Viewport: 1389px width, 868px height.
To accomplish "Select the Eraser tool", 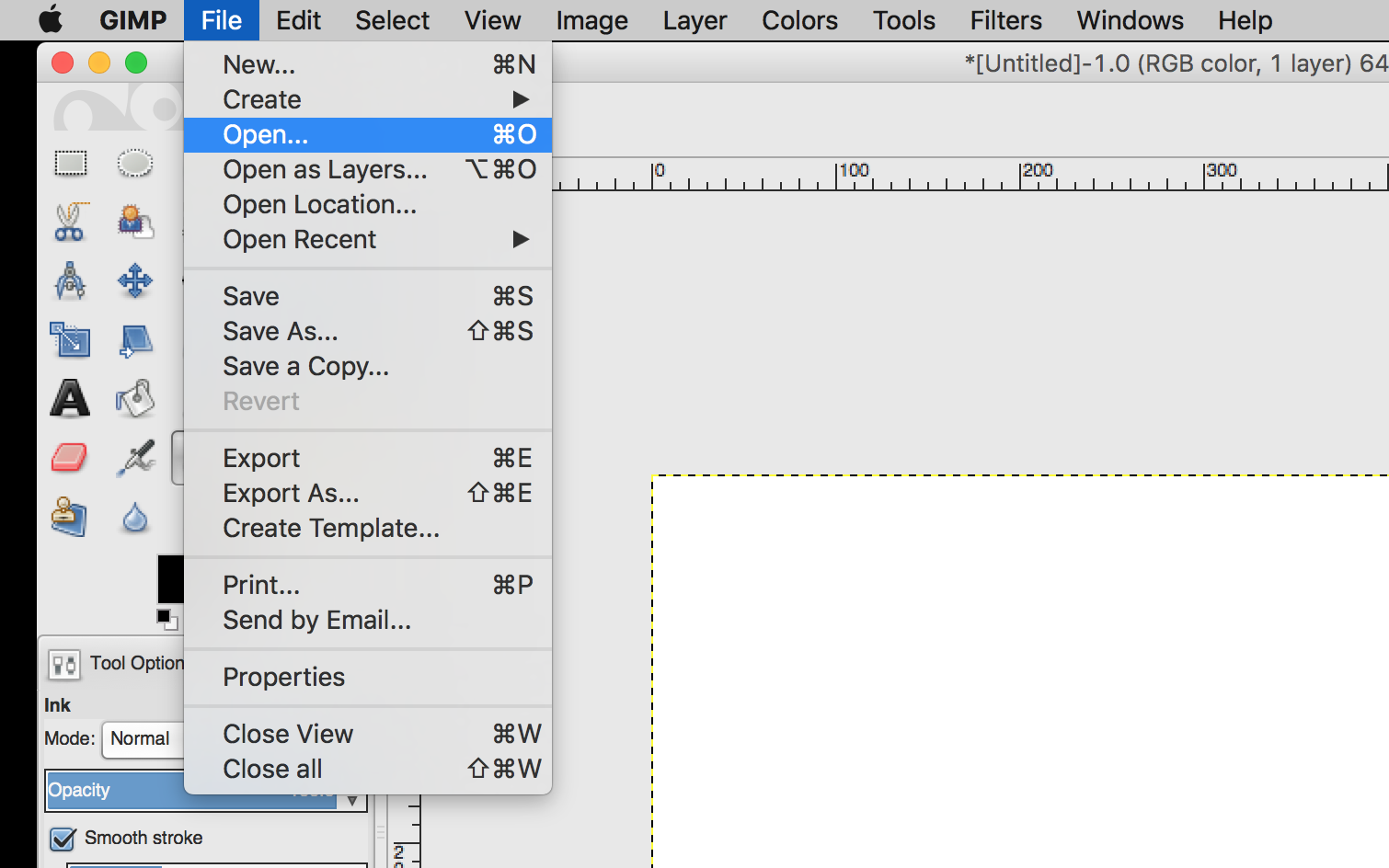I will [x=69, y=457].
